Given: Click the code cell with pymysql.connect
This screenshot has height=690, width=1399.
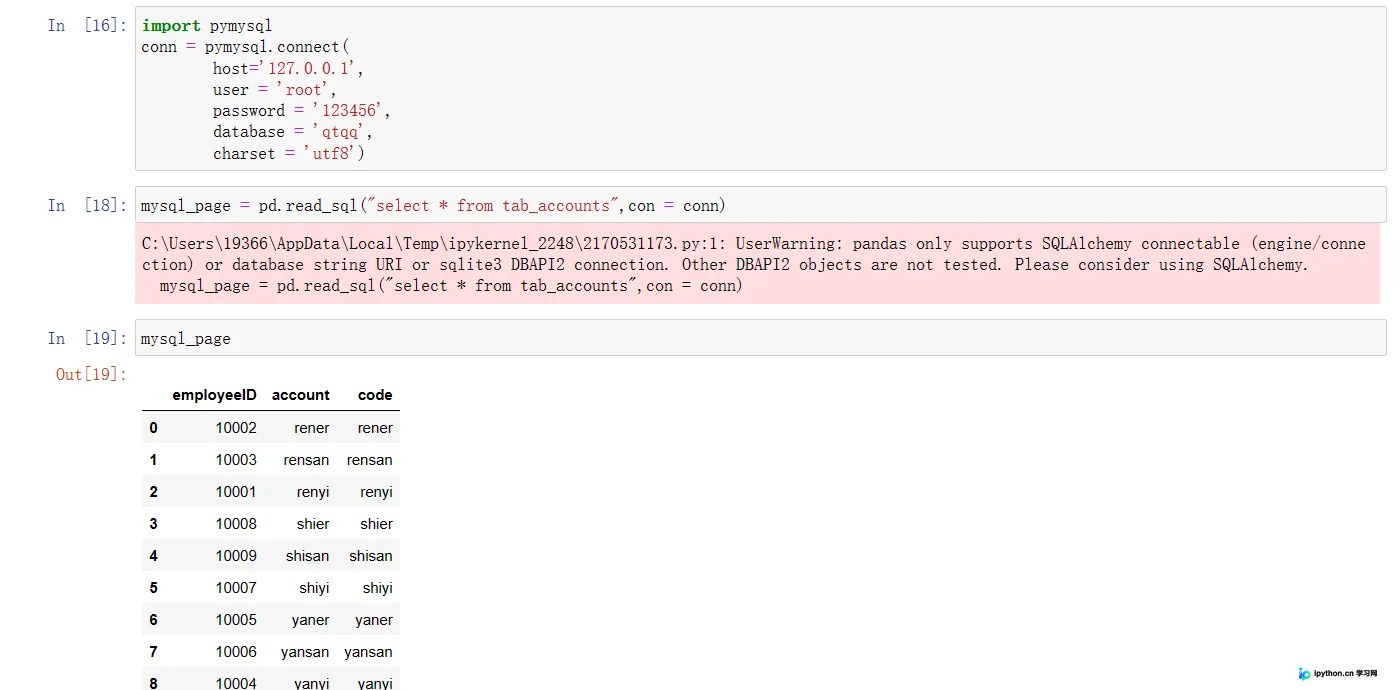Looking at the screenshot, I should (x=760, y=89).
